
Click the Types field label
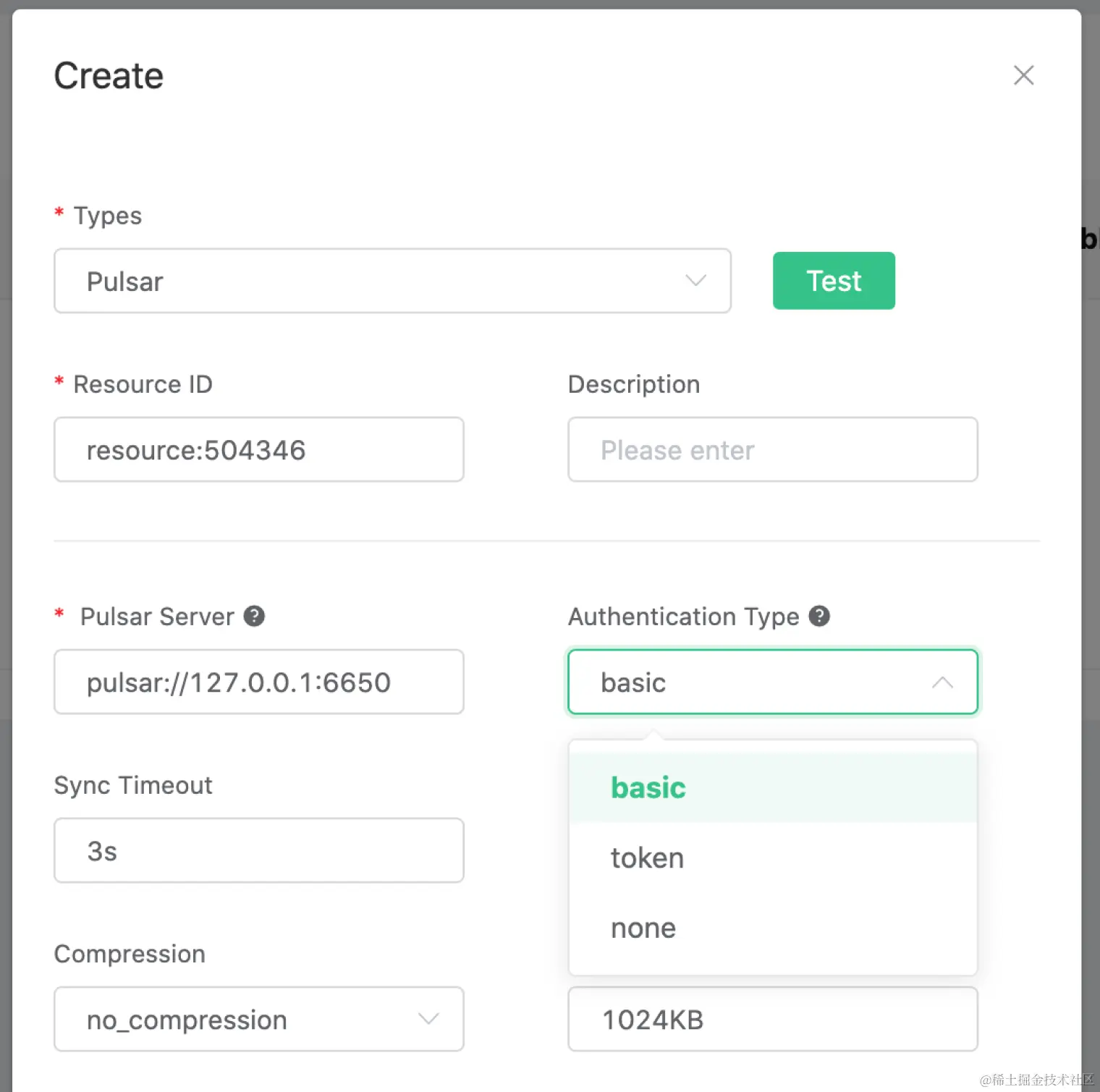click(x=108, y=216)
